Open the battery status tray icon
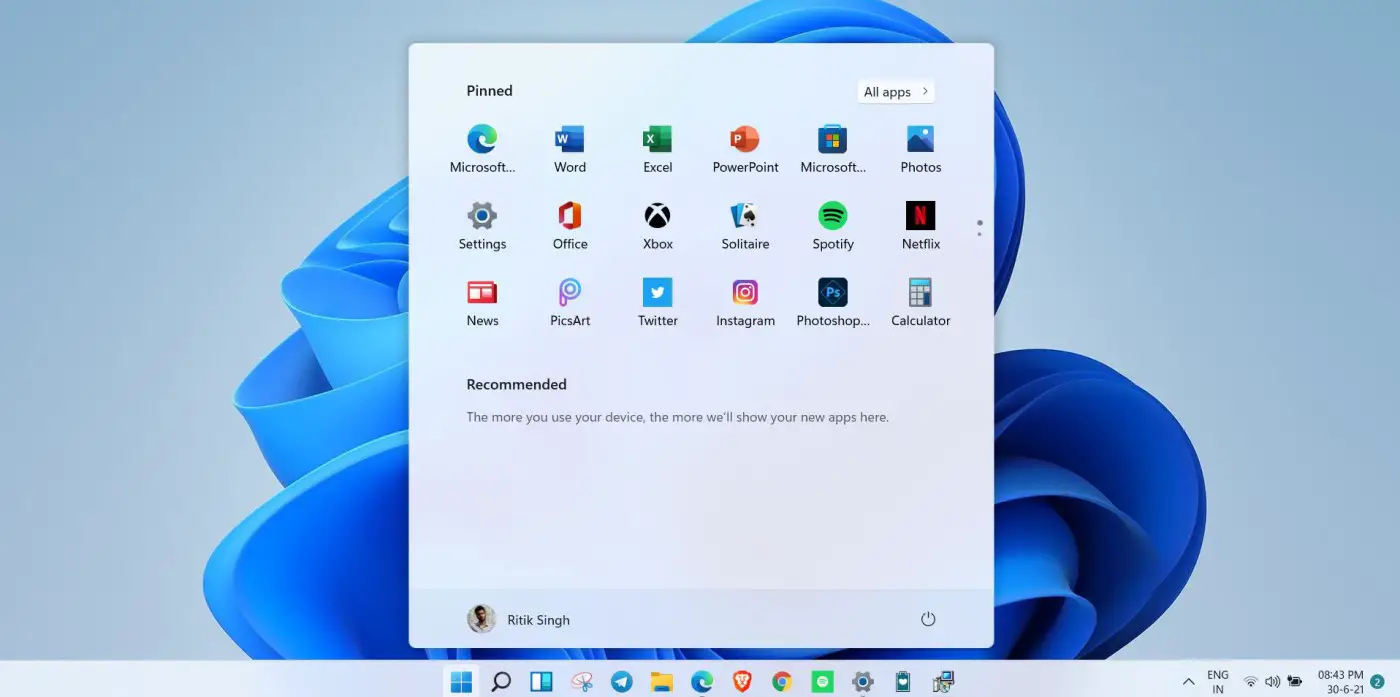The height and width of the screenshot is (697, 1400). 1294,682
